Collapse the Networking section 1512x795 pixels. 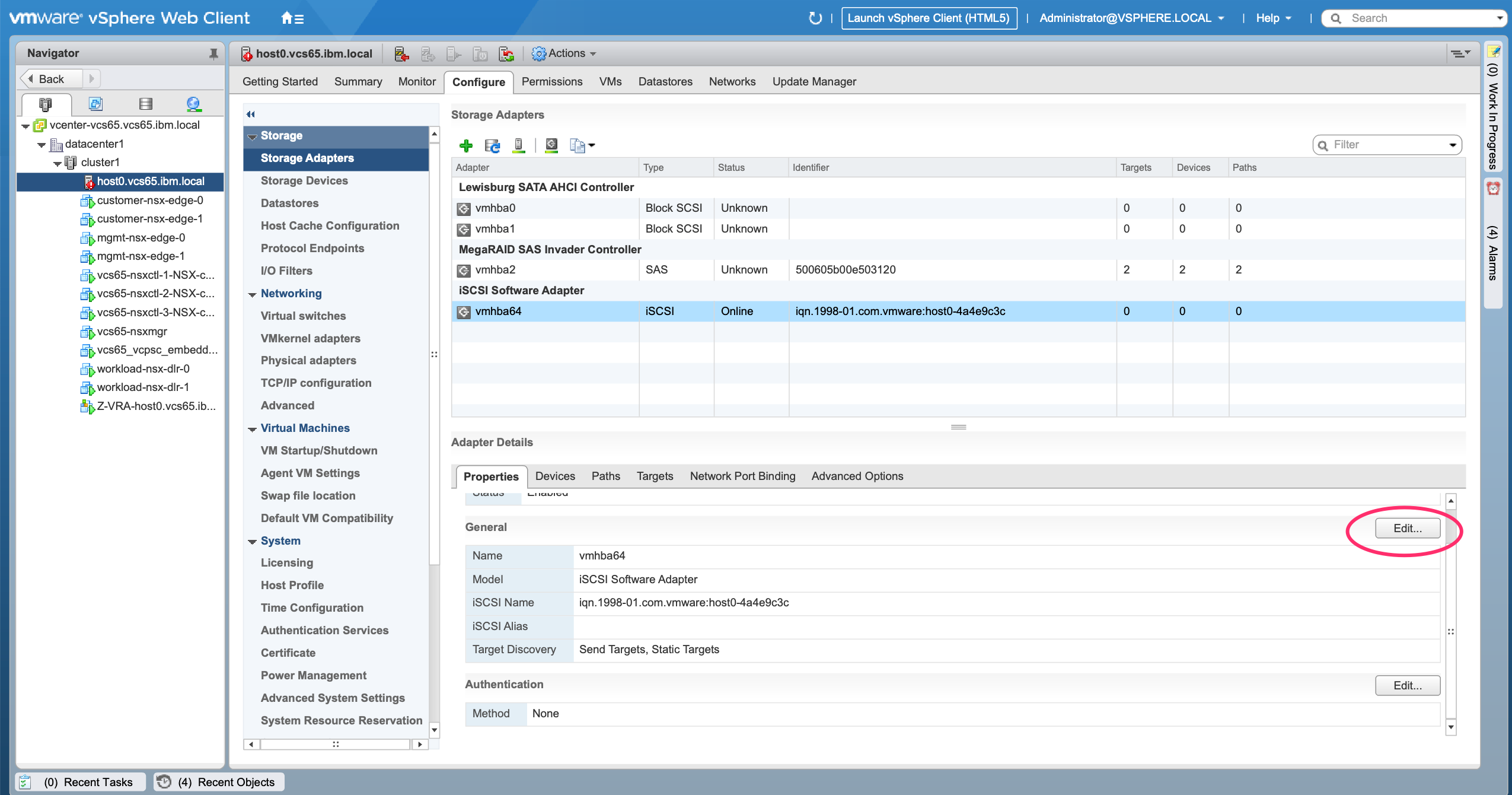coord(253,294)
